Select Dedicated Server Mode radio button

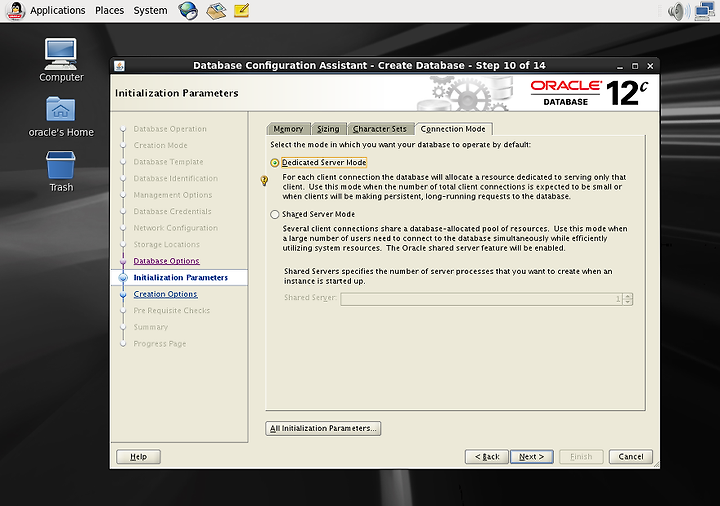tap(275, 163)
